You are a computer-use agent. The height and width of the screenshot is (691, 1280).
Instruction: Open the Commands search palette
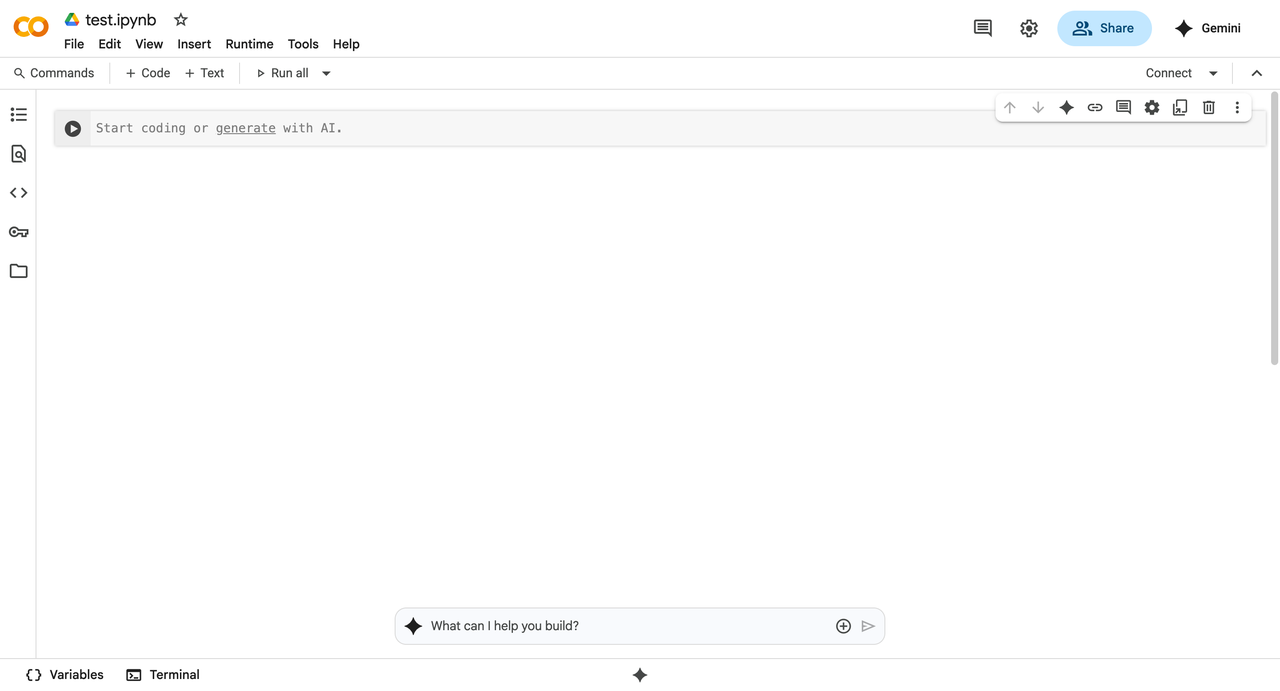click(x=54, y=73)
